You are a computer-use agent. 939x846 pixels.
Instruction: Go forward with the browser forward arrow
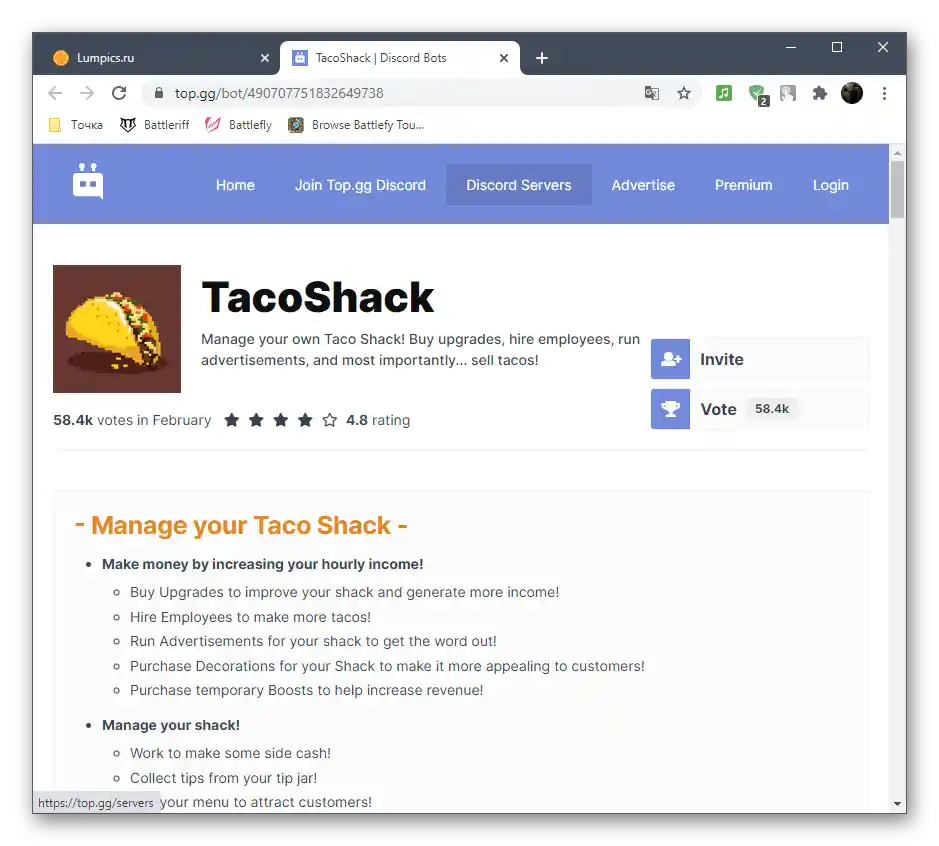pyautogui.click(x=87, y=93)
